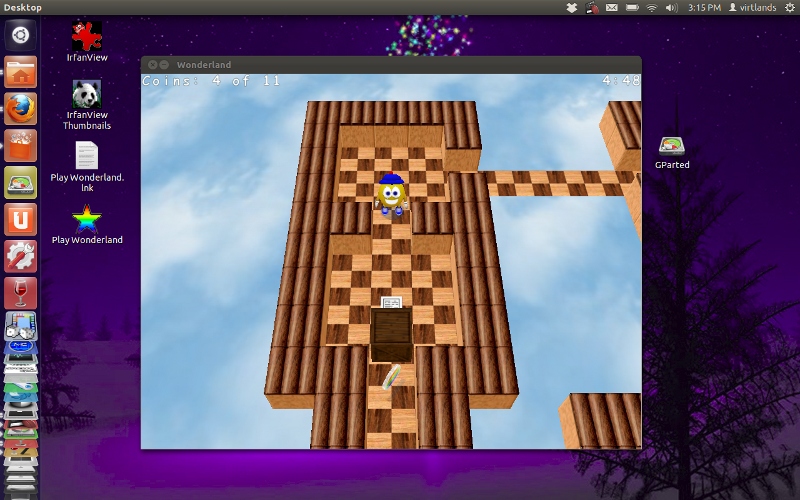Viewport: 800px width, 500px height.
Task: Click the 4:48 game timer
Action: tap(620, 81)
